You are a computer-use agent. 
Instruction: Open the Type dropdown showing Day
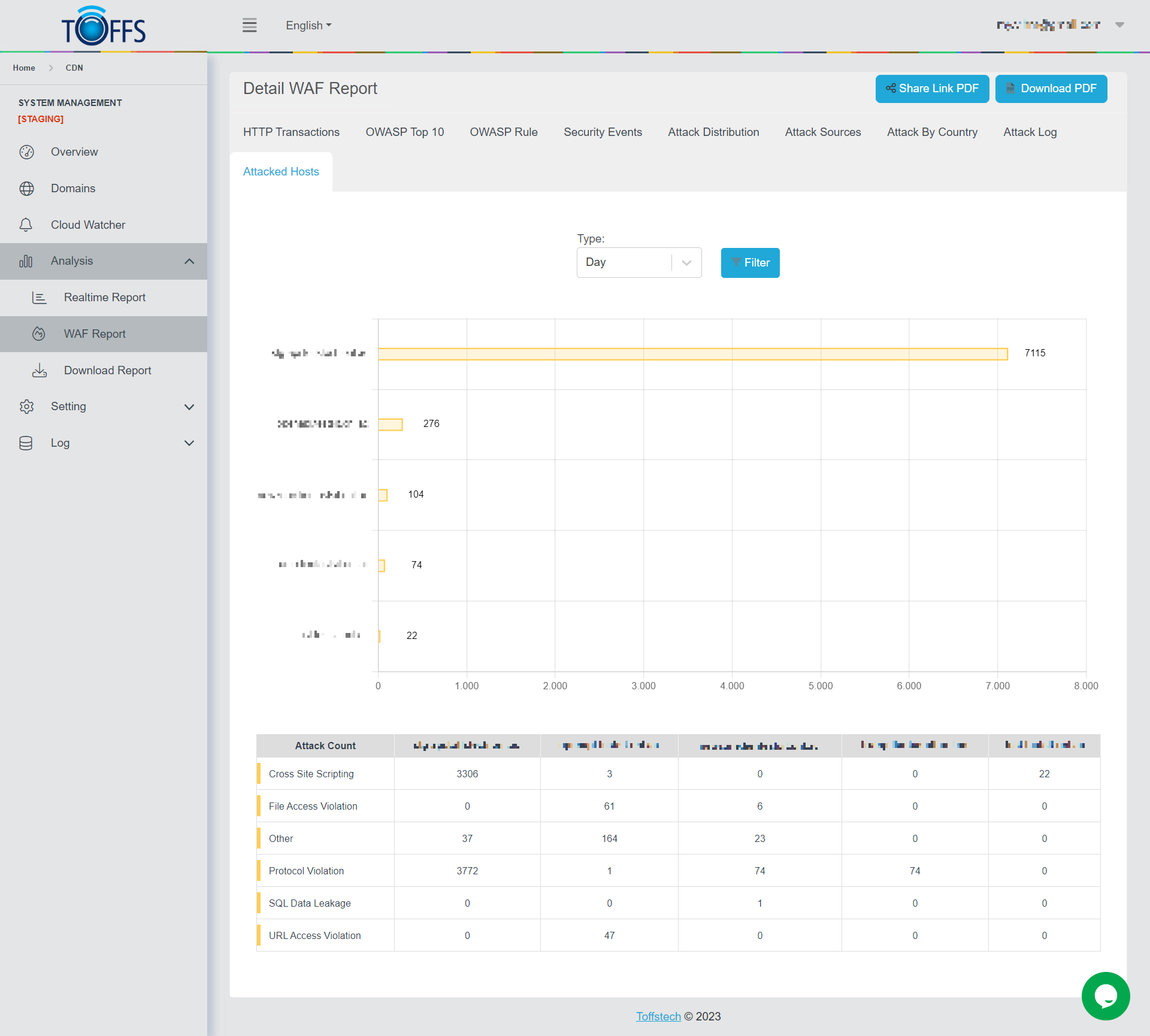pyautogui.click(x=638, y=262)
